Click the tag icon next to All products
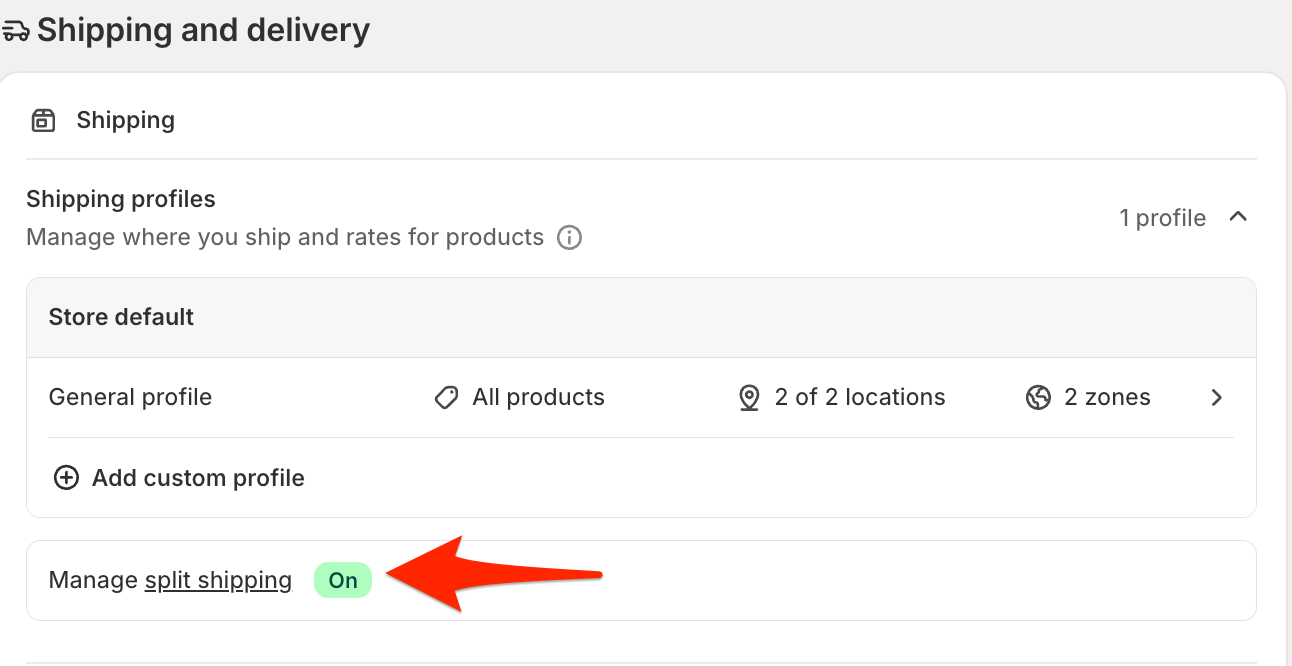Image resolution: width=1292 pixels, height=666 pixels. pos(446,398)
